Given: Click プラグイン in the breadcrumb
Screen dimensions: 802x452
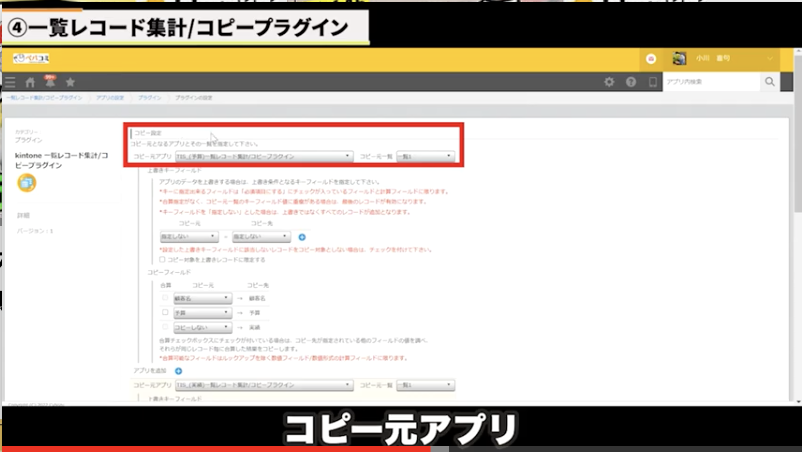Looking at the screenshot, I should coord(150,99).
